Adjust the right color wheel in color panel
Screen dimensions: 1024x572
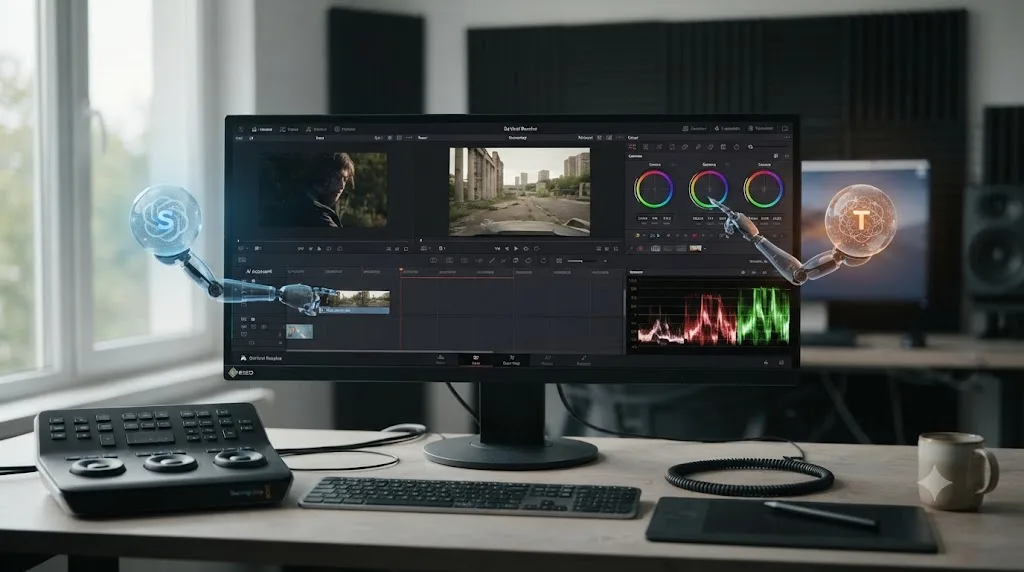coord(764,189)
